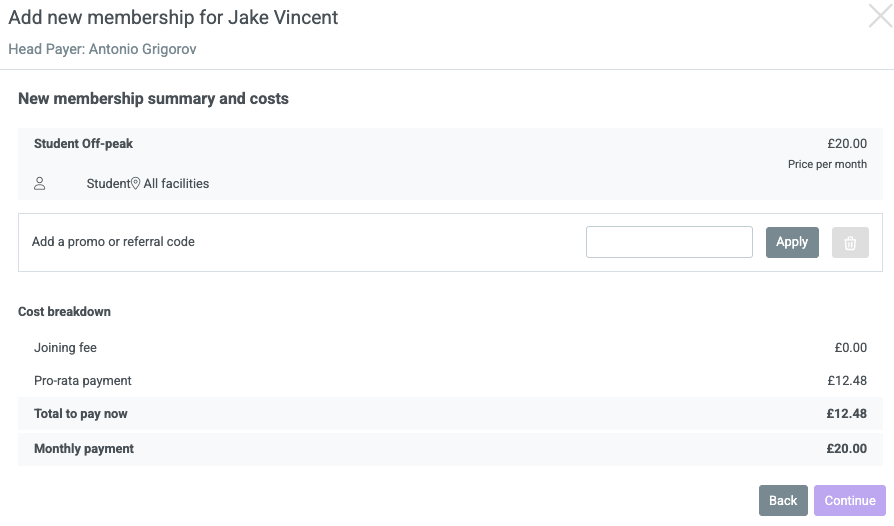The width and height of the screenshot is (894, 526).
Task: Focus the promo or referral code field
Action: (669, 242)
